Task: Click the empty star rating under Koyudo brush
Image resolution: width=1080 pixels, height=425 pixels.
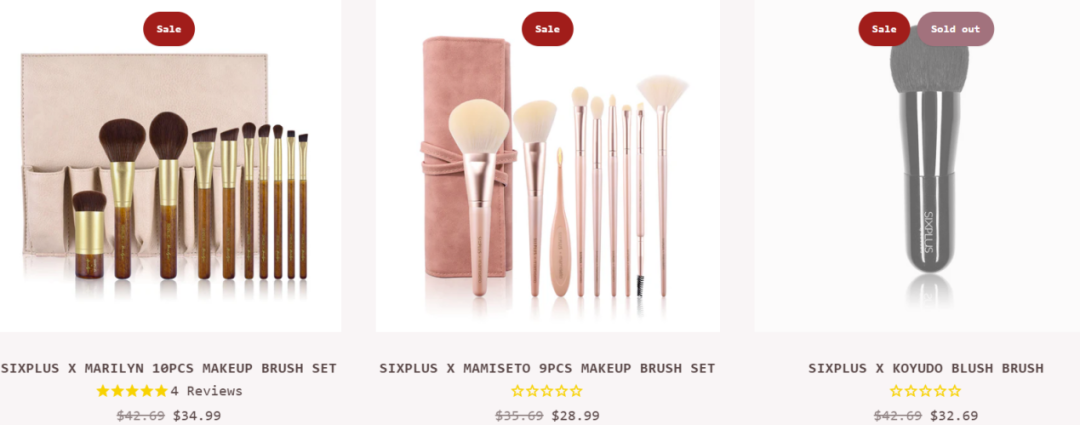Action: (x=925, y=391)
